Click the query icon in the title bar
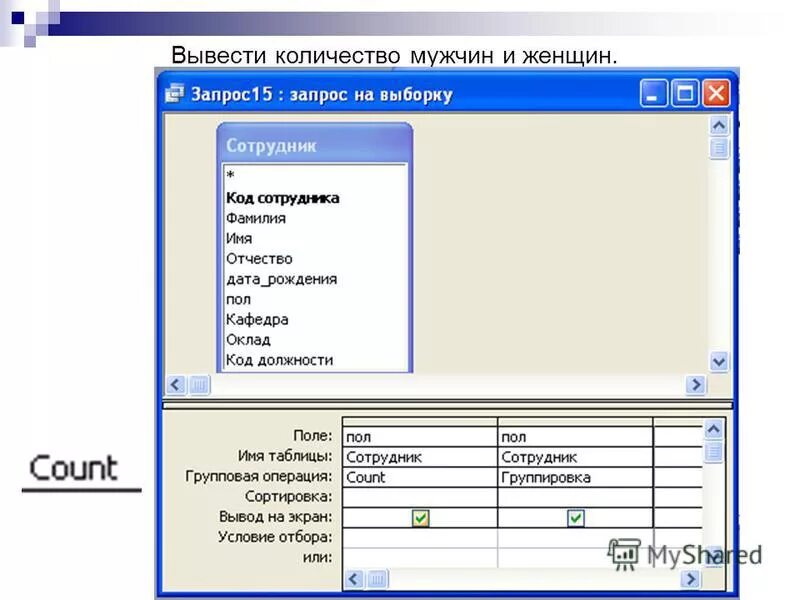The width and height of the screenshot is (800, 600). pyautogui.click(x=174, y=92)
